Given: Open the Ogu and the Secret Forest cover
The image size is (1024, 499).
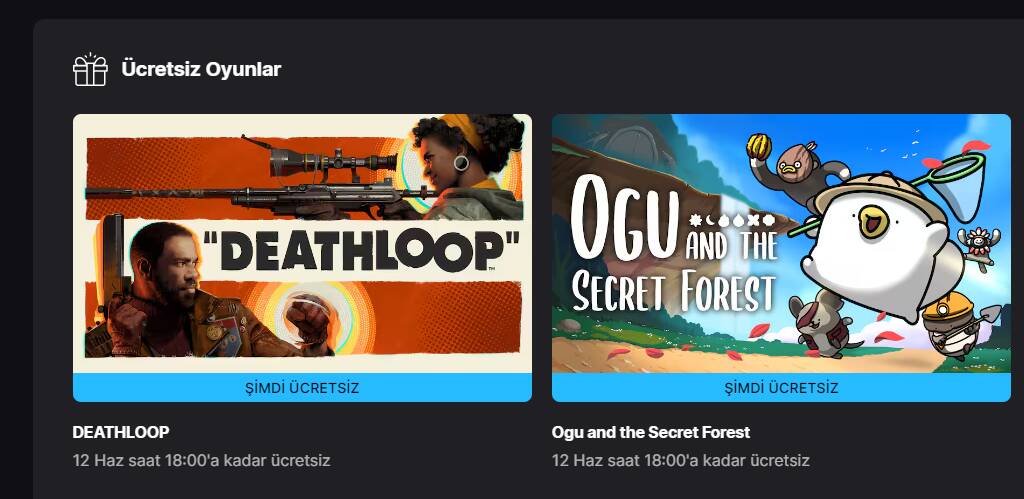Looking at the screenshot, I should coord(781,244).
